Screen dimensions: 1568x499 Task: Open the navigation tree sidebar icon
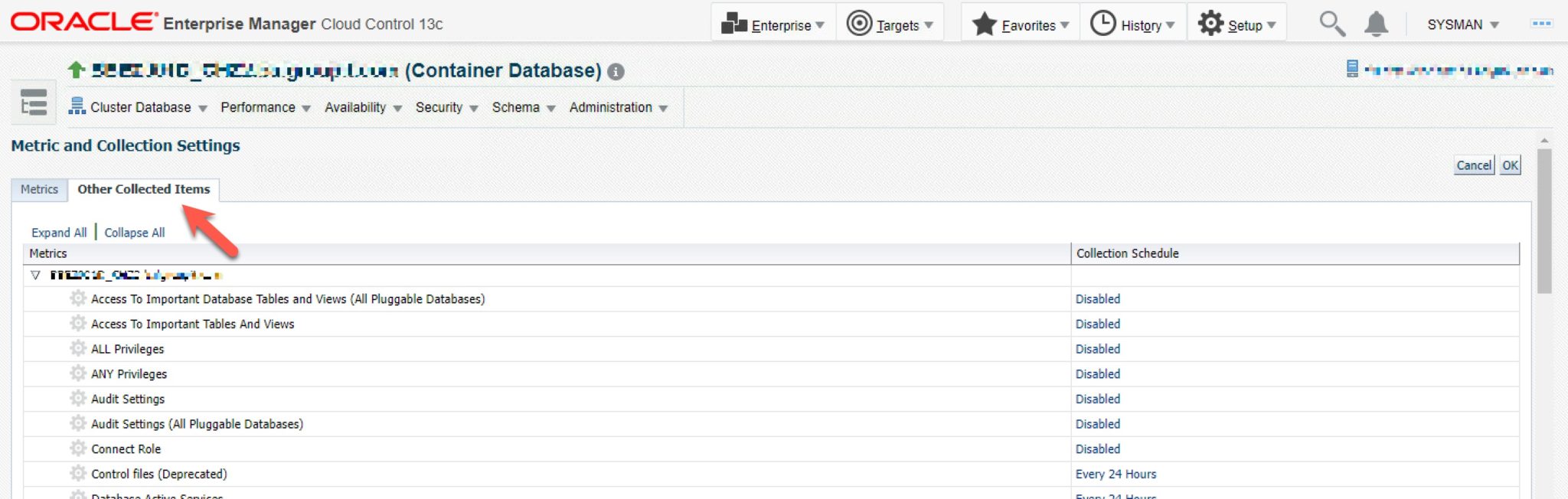pos(34,103)
